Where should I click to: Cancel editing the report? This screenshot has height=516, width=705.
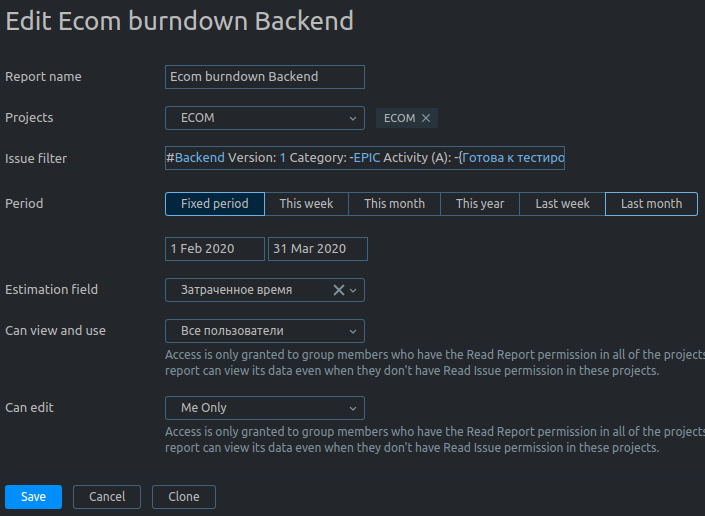[x=107, y=497]
